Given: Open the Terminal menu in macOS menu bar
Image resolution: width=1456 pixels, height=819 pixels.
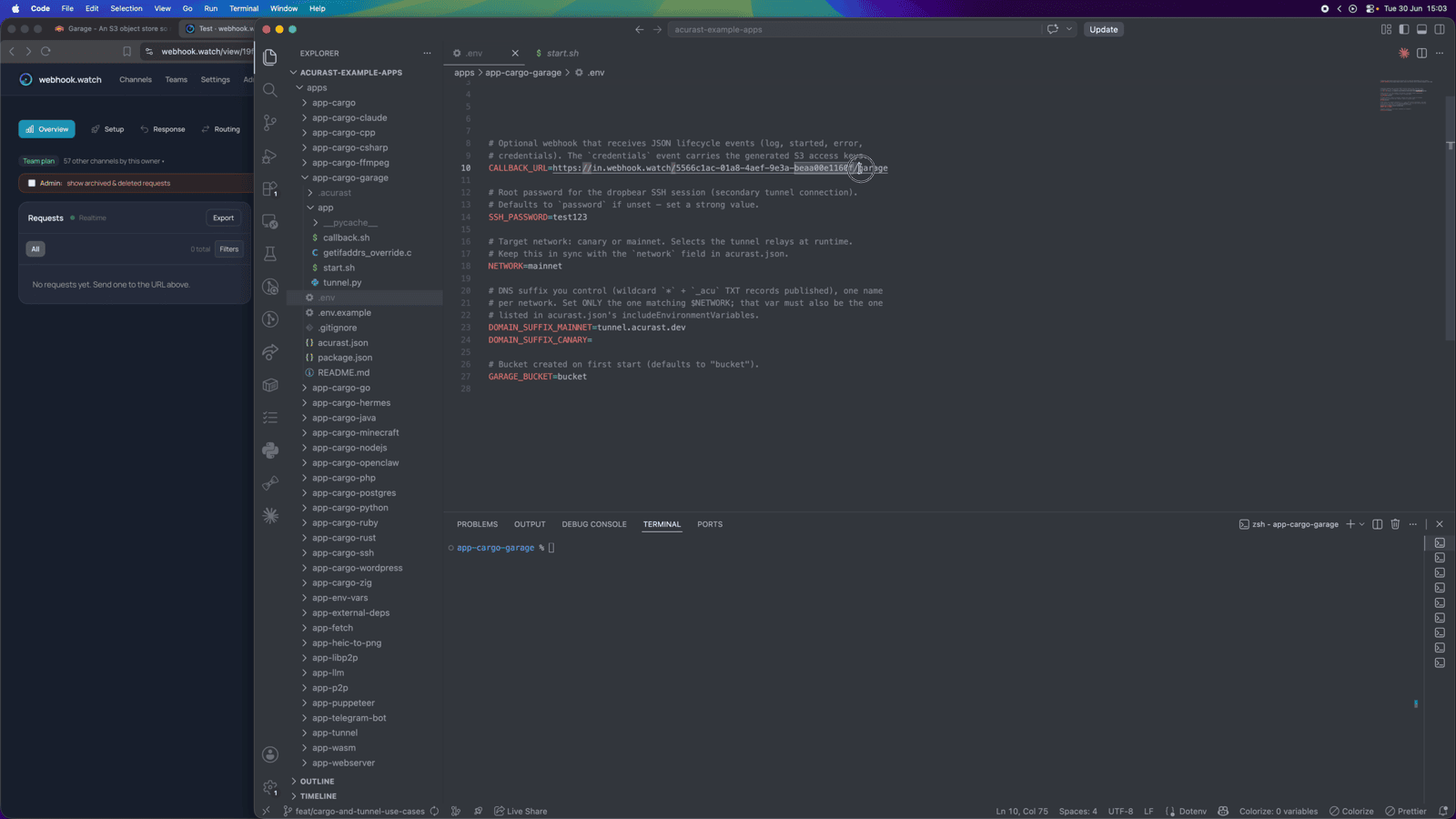Looking at the screenshot, I should (x=244, y=8).
